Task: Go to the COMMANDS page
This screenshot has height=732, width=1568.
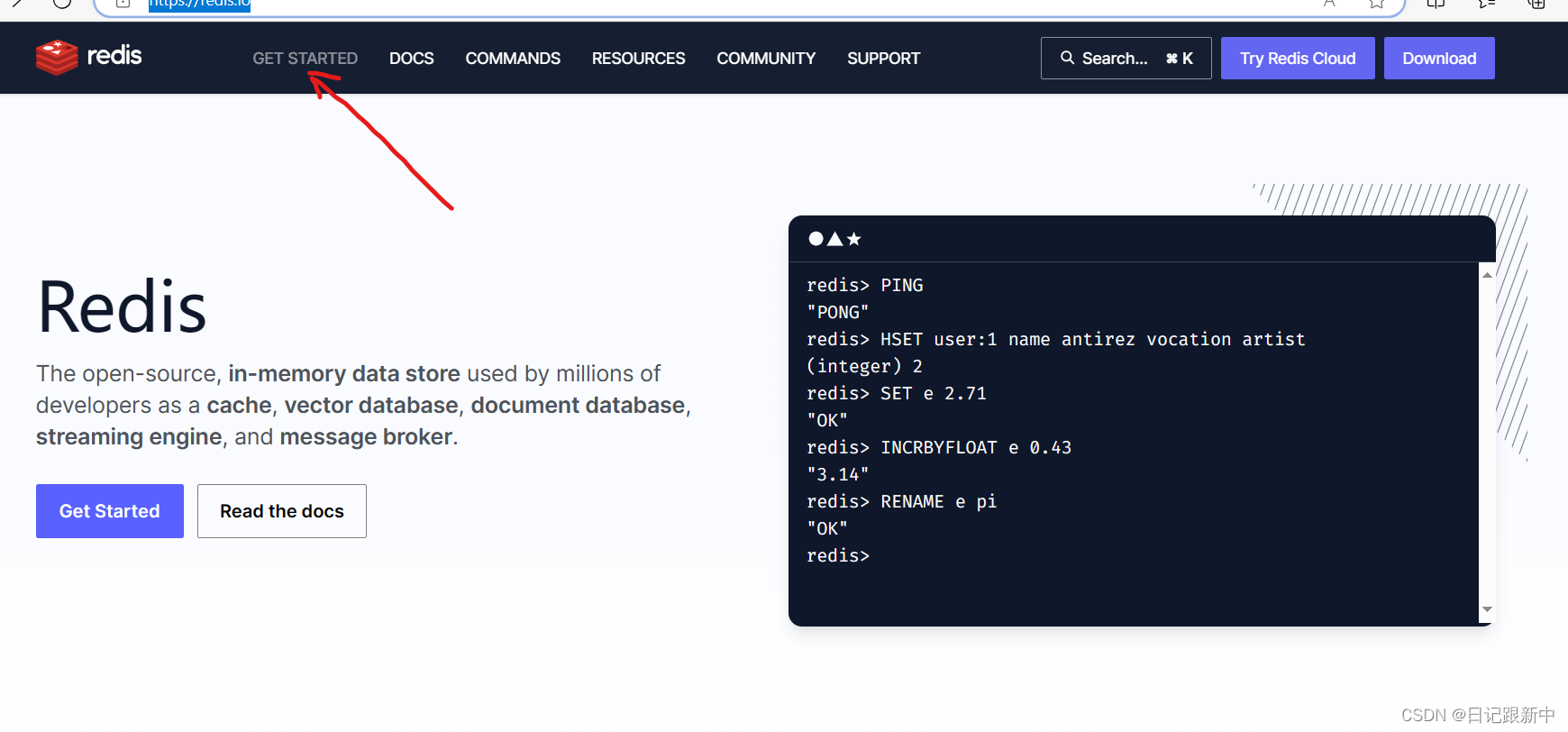Action: [513, 59]
